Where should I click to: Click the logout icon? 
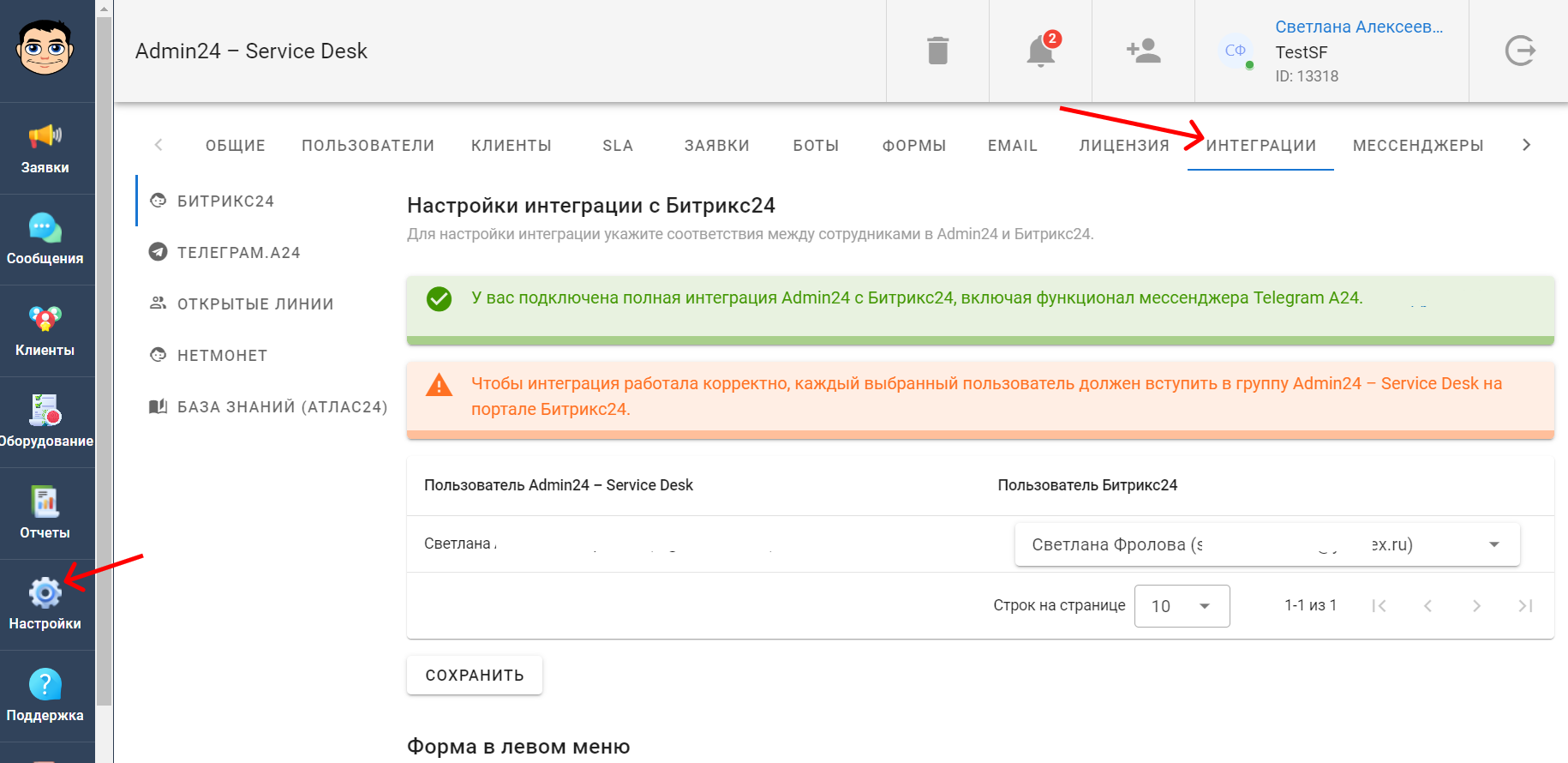(x=1520, y=51)
